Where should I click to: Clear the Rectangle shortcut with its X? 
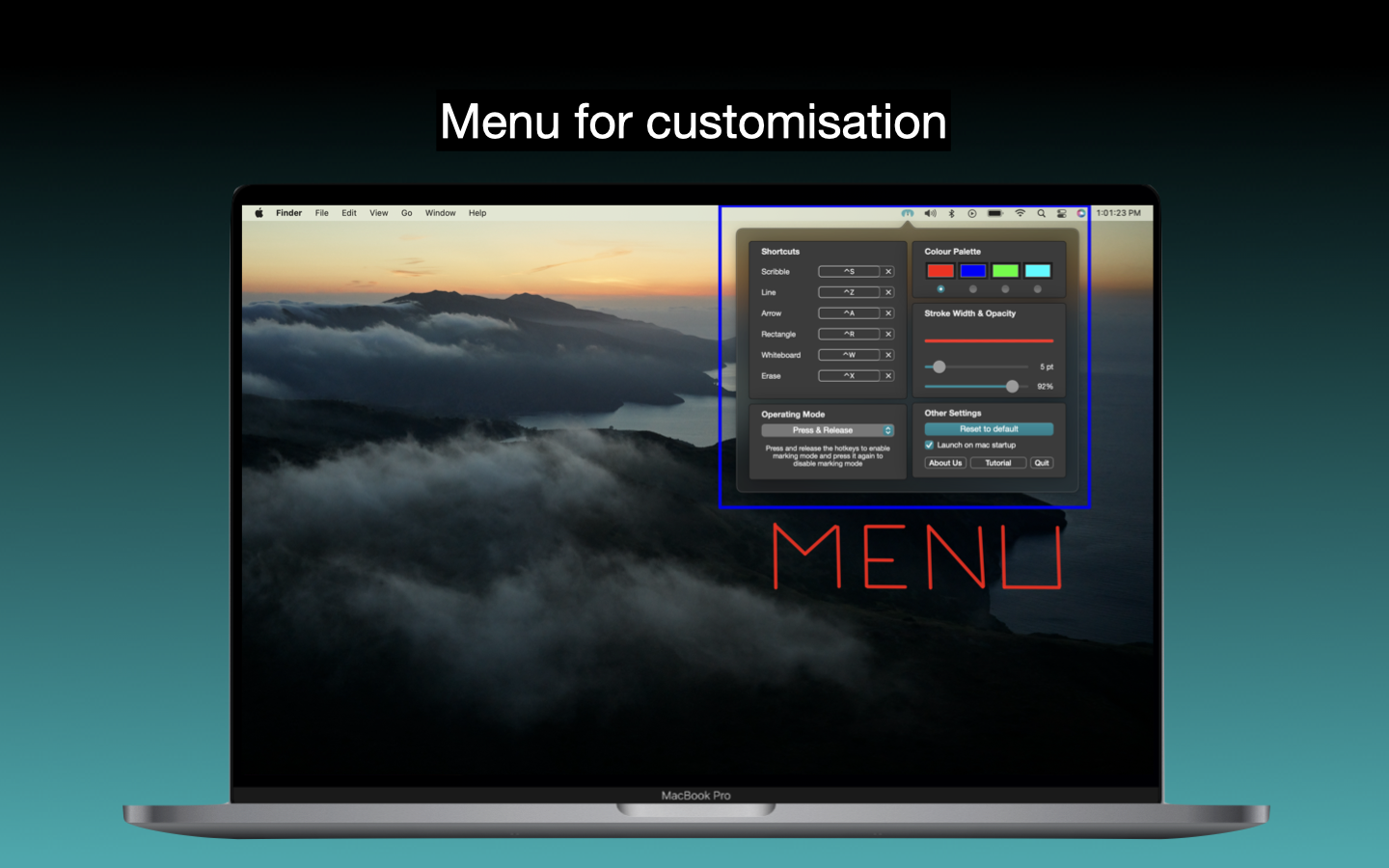[x=888, y=335]
